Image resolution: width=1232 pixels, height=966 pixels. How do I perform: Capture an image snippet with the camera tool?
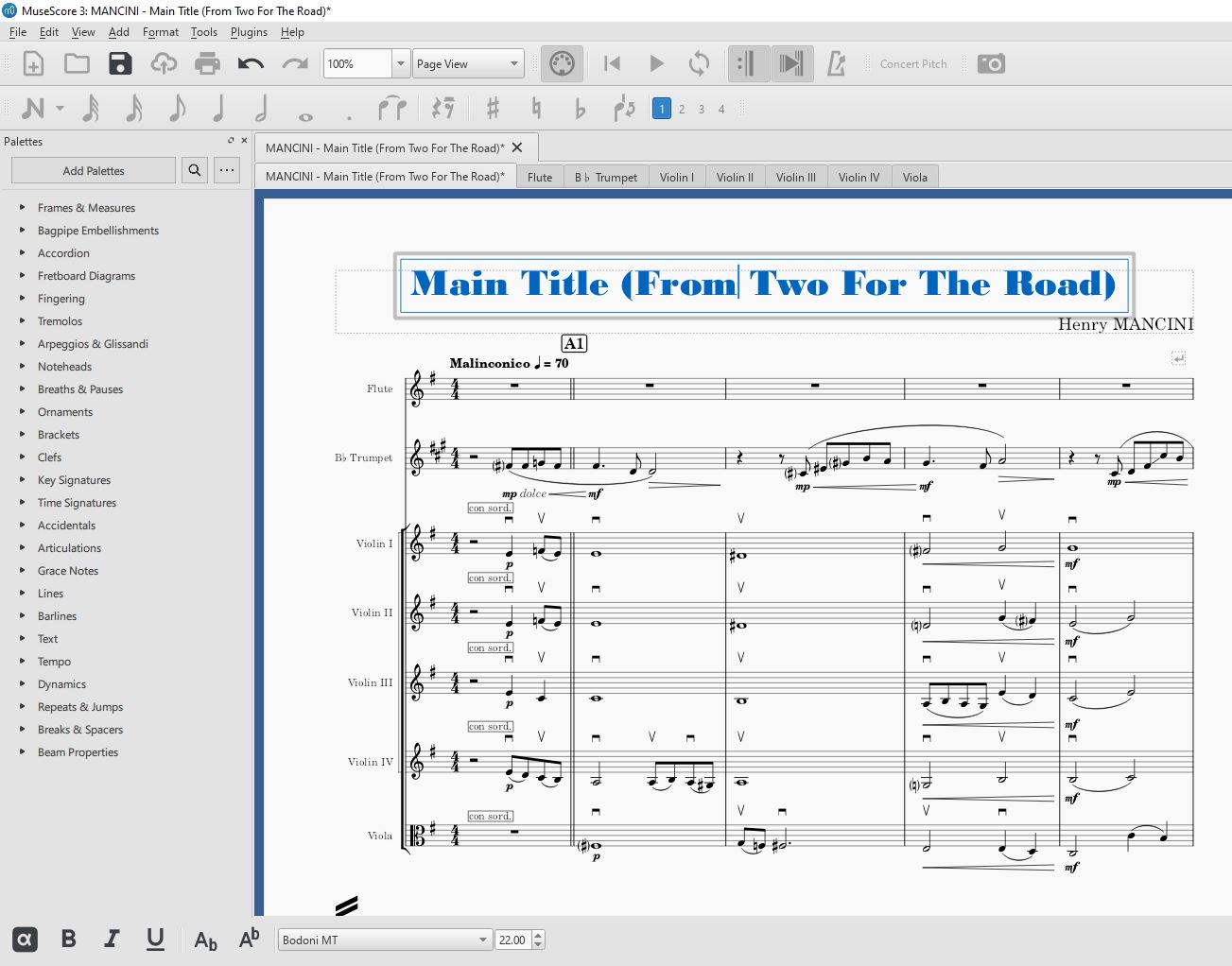click(990, 63)
